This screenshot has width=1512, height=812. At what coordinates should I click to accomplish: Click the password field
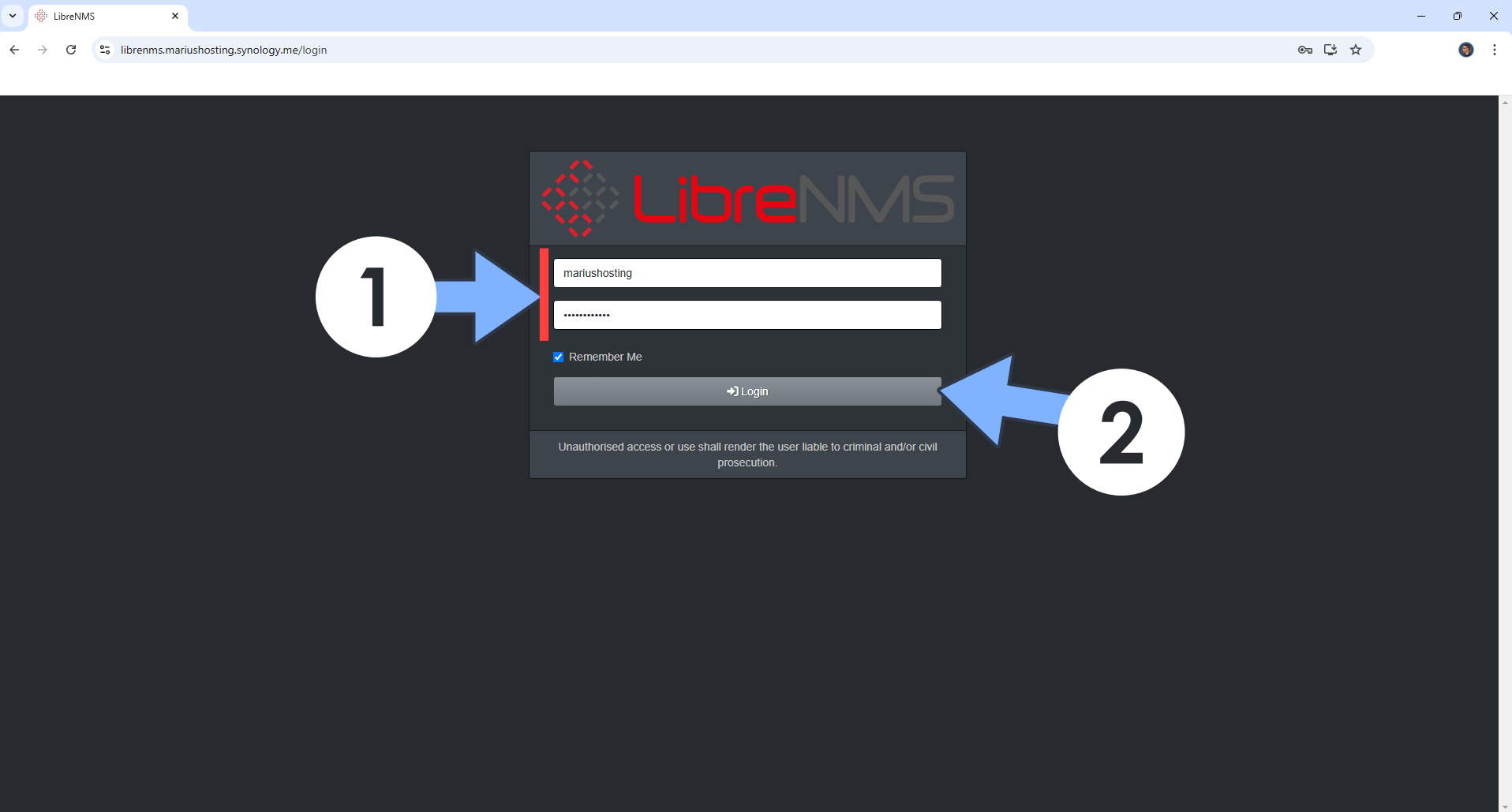pyautogui.click(x=747, y=315)
